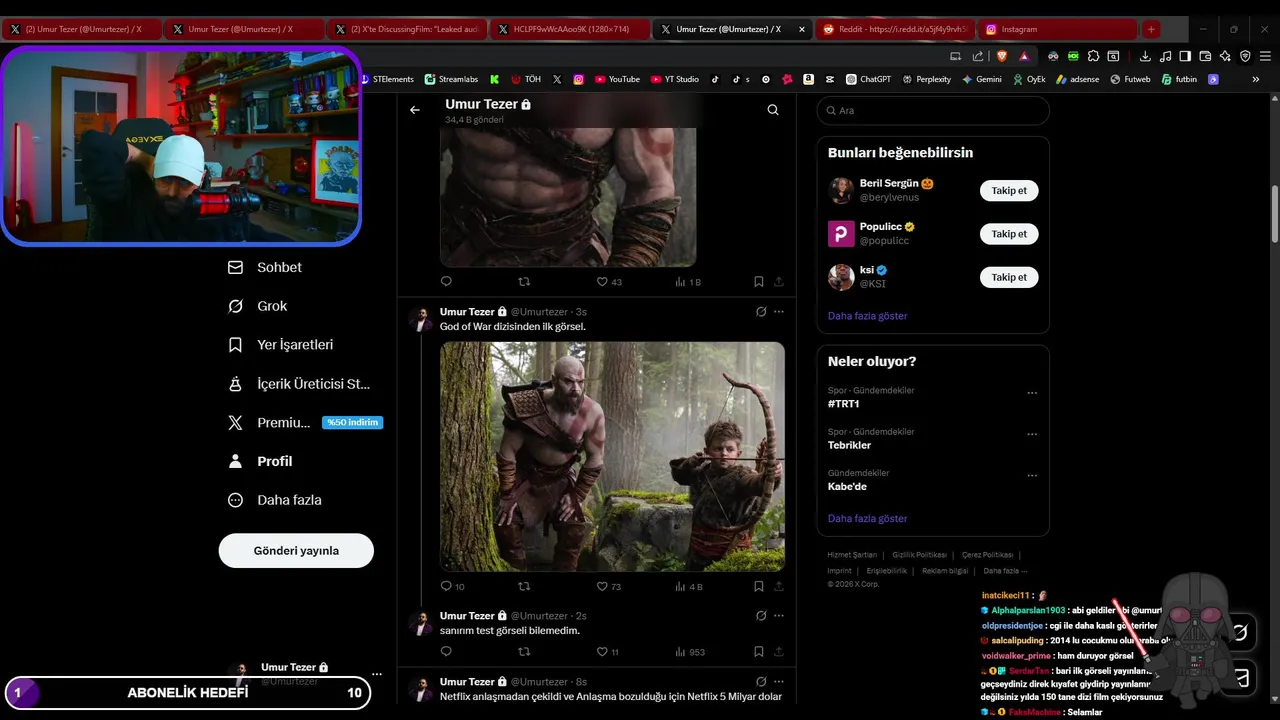Follow Populicc with Takip et

click(1009, 234)
